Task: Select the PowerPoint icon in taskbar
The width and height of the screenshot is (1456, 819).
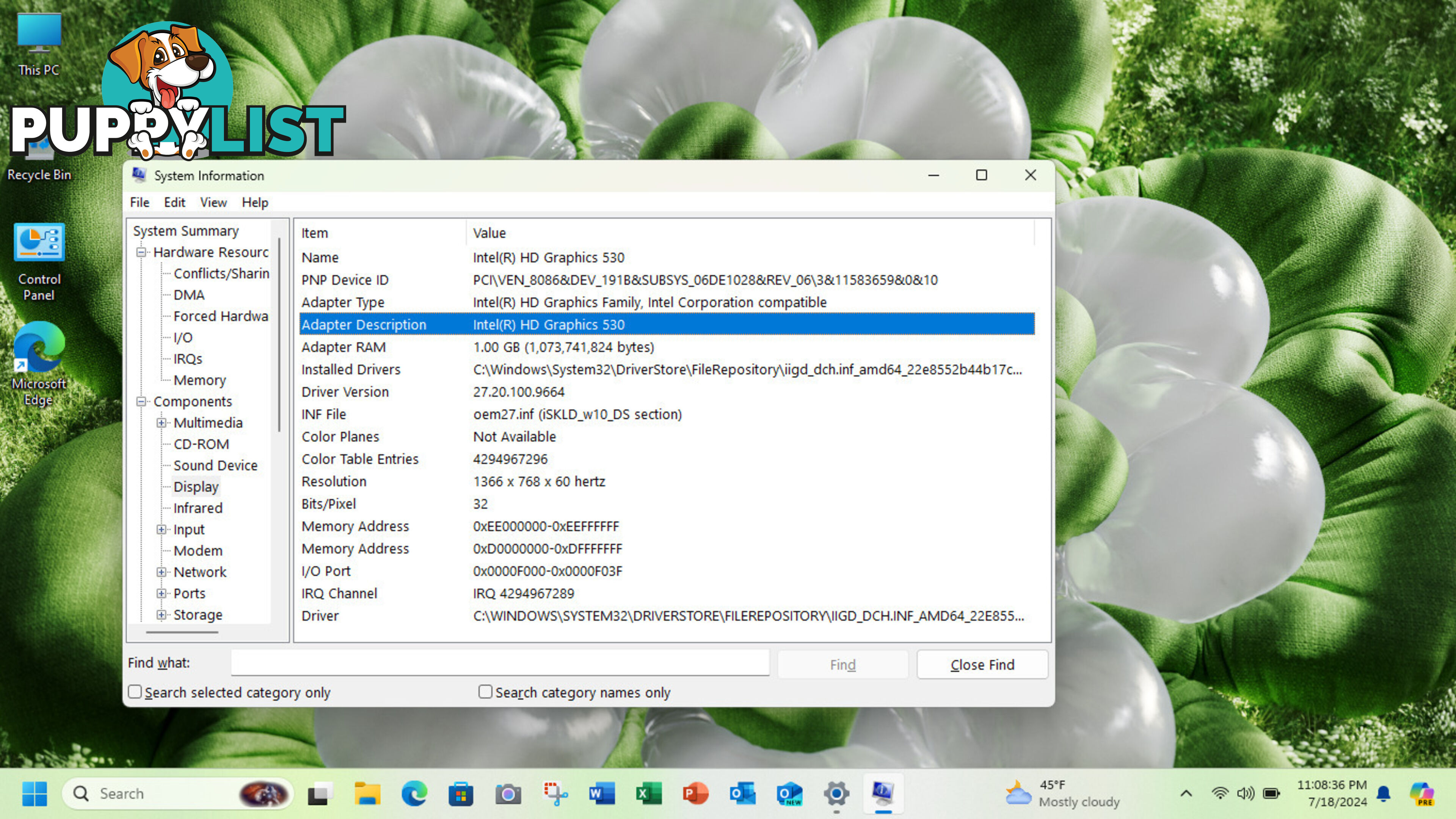Action: tap(695, 793)
